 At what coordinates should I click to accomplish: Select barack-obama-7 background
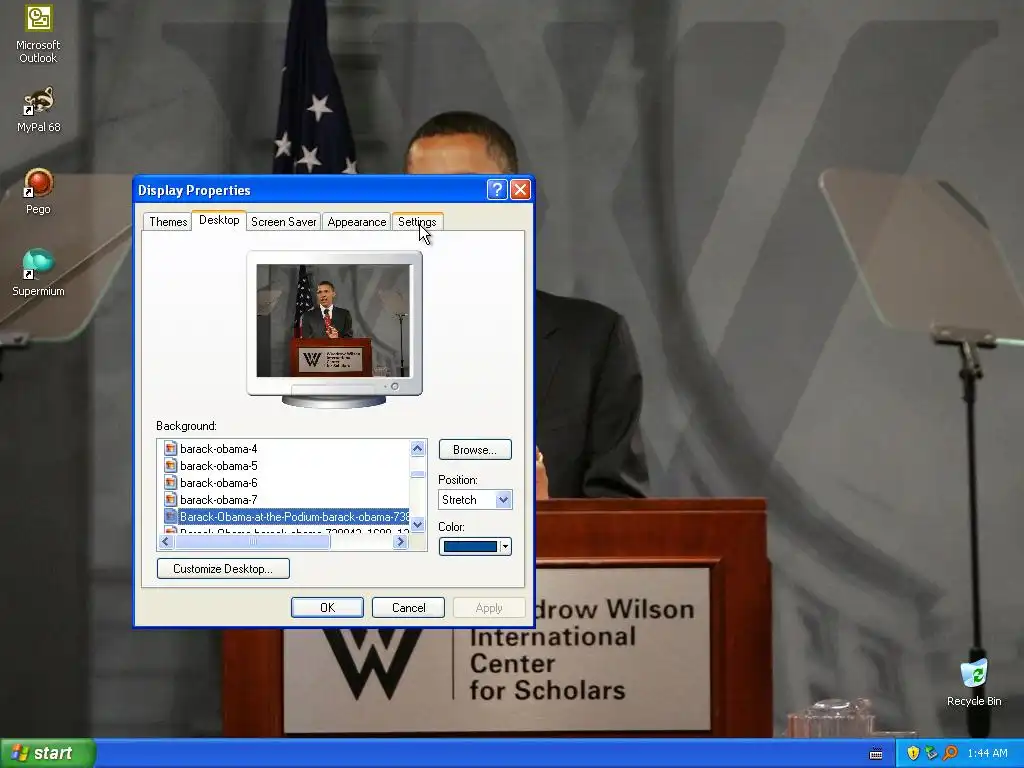tap(218, 500)
